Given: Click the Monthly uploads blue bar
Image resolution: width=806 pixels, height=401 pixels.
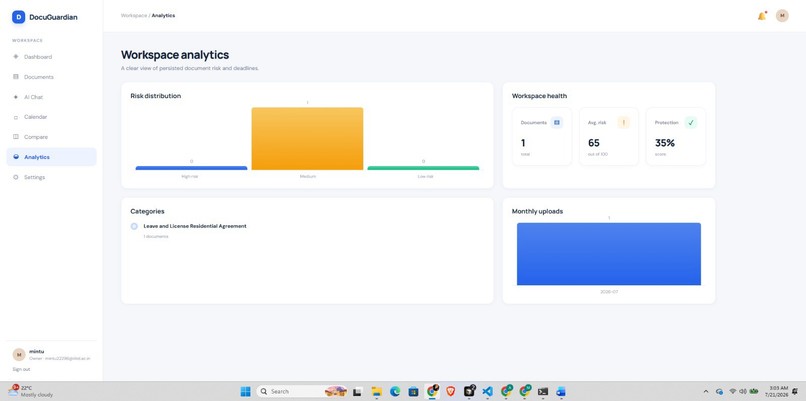Looking at the screenshot, I should coord(609,254).
